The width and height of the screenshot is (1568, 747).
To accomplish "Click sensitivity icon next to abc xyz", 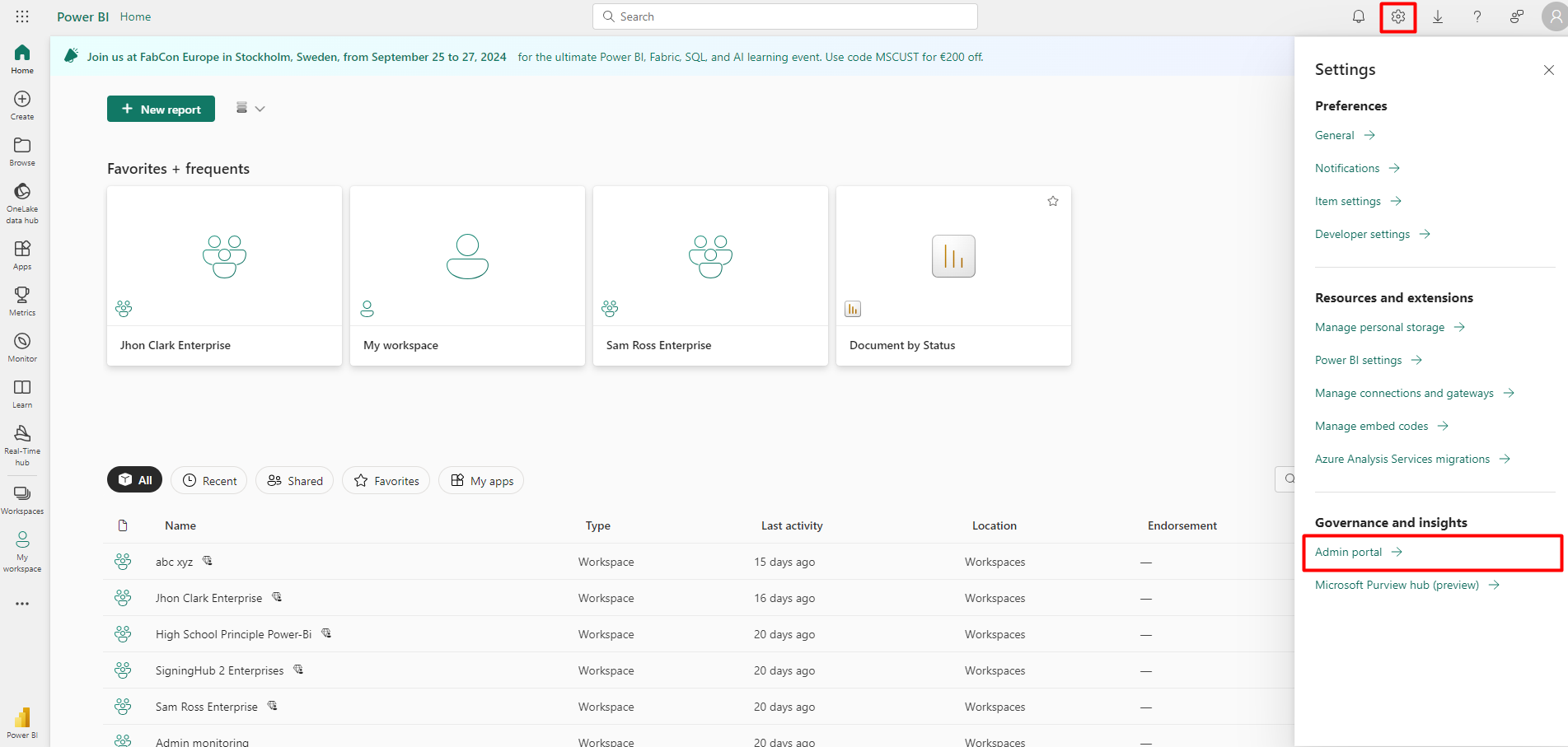I will [x=208, y=561].
